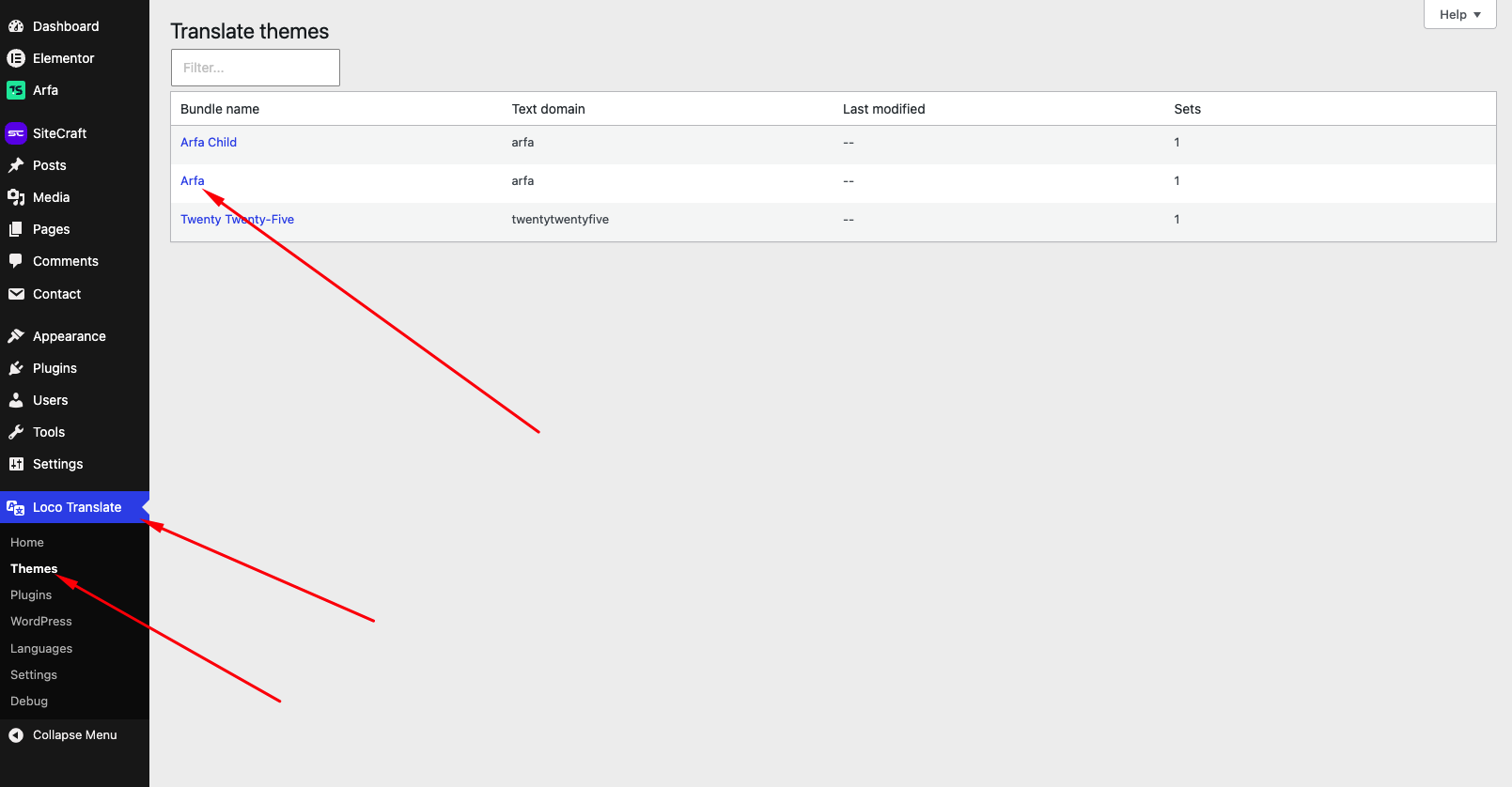
Task: Sort by Text domain column header
Action: point(549,109)
